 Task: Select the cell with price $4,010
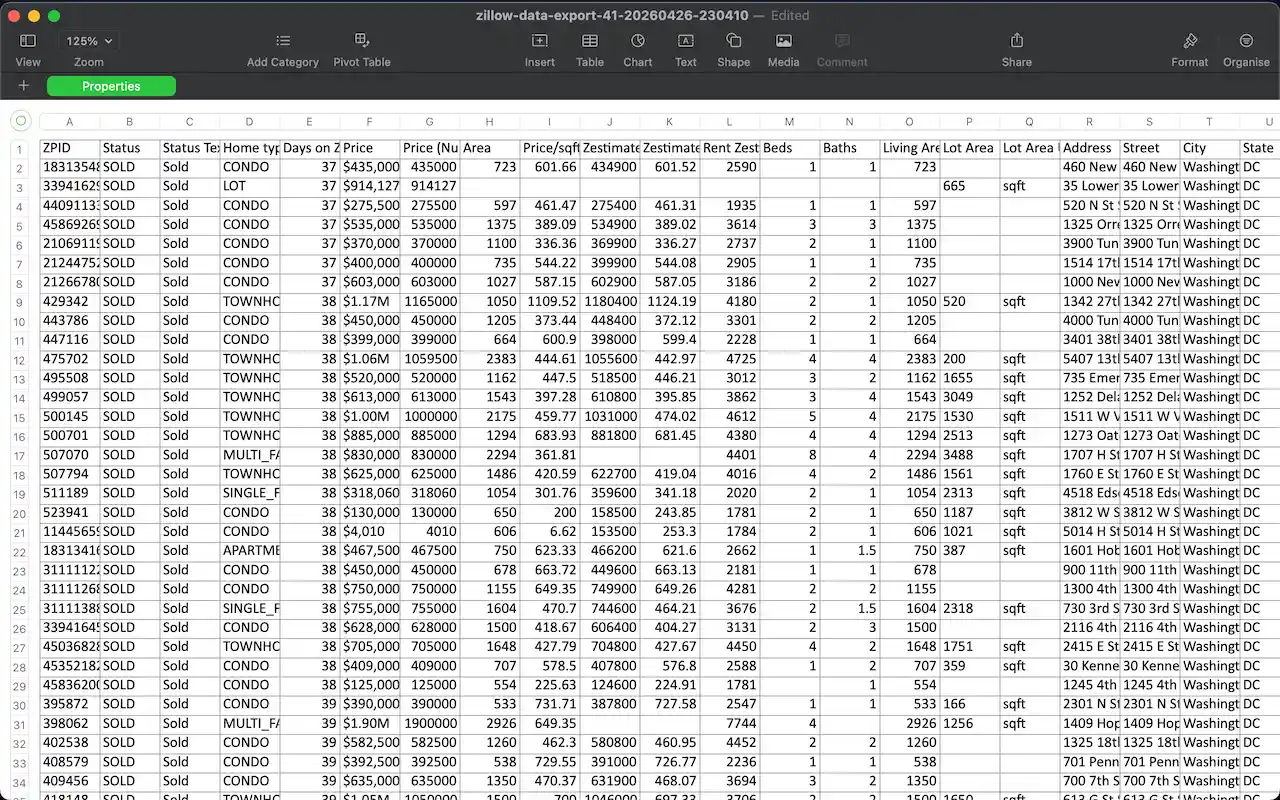coord(370,532)
